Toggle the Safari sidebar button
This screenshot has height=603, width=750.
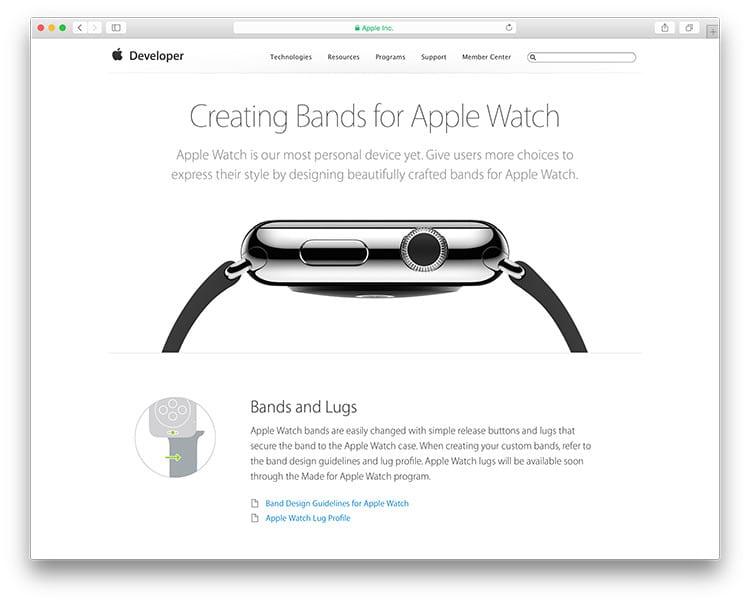coord(116,28)
